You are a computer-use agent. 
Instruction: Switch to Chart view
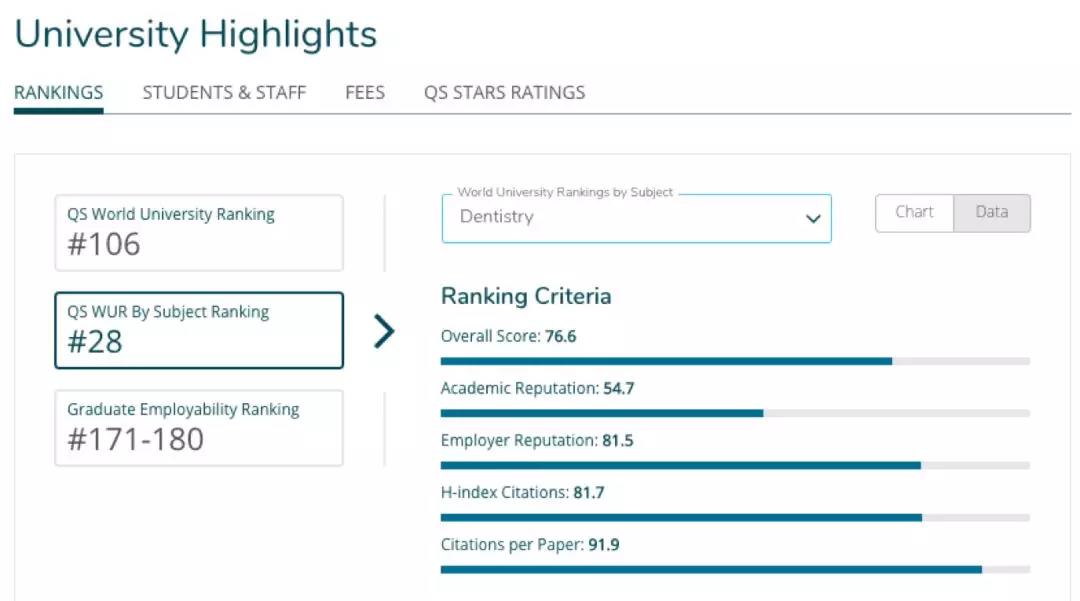914,213
